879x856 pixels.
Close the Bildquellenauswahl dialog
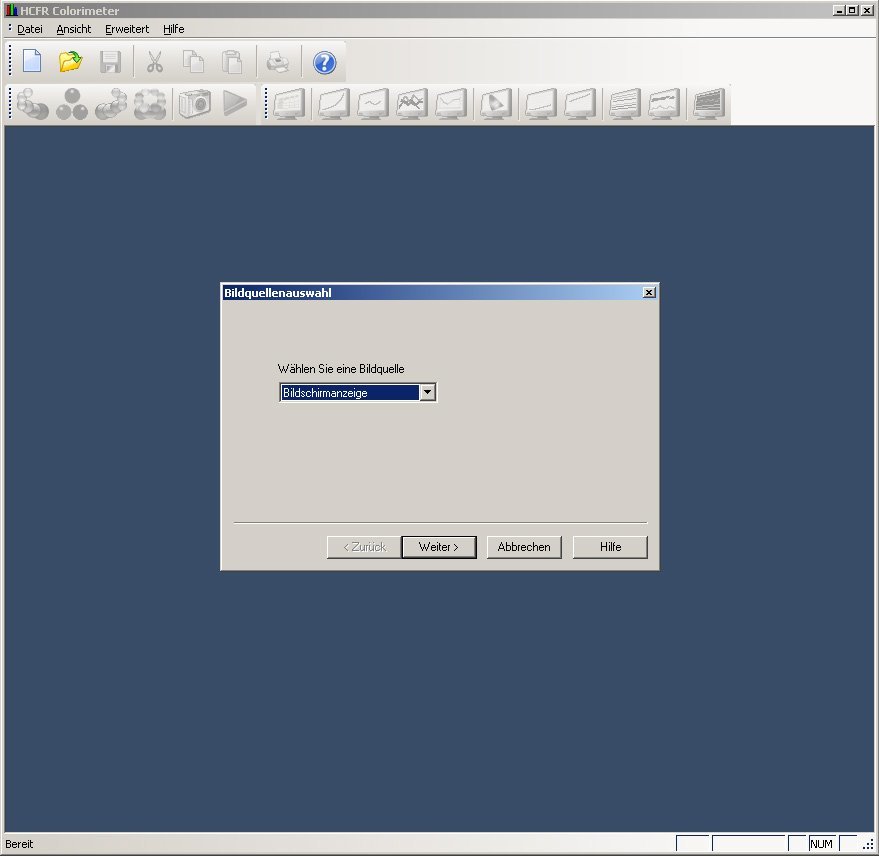(649, 293)
